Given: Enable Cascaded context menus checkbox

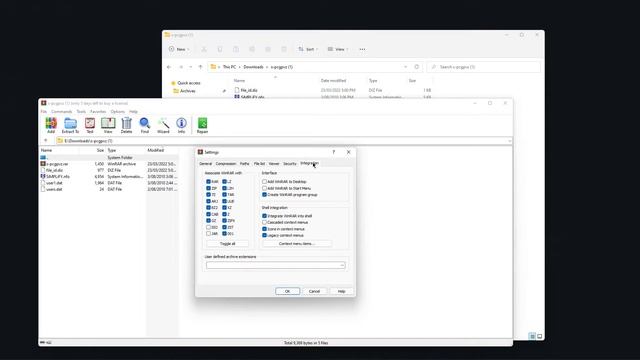Looking at the screenshot, I should 264,222.
